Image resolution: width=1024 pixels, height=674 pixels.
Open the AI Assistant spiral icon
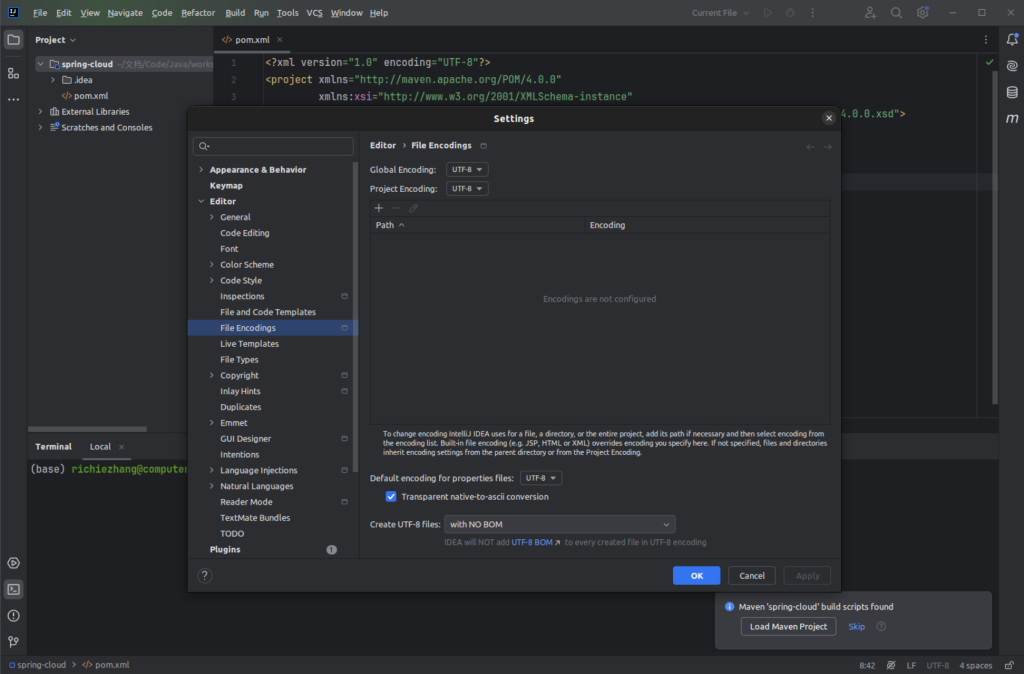point(1012,66)
